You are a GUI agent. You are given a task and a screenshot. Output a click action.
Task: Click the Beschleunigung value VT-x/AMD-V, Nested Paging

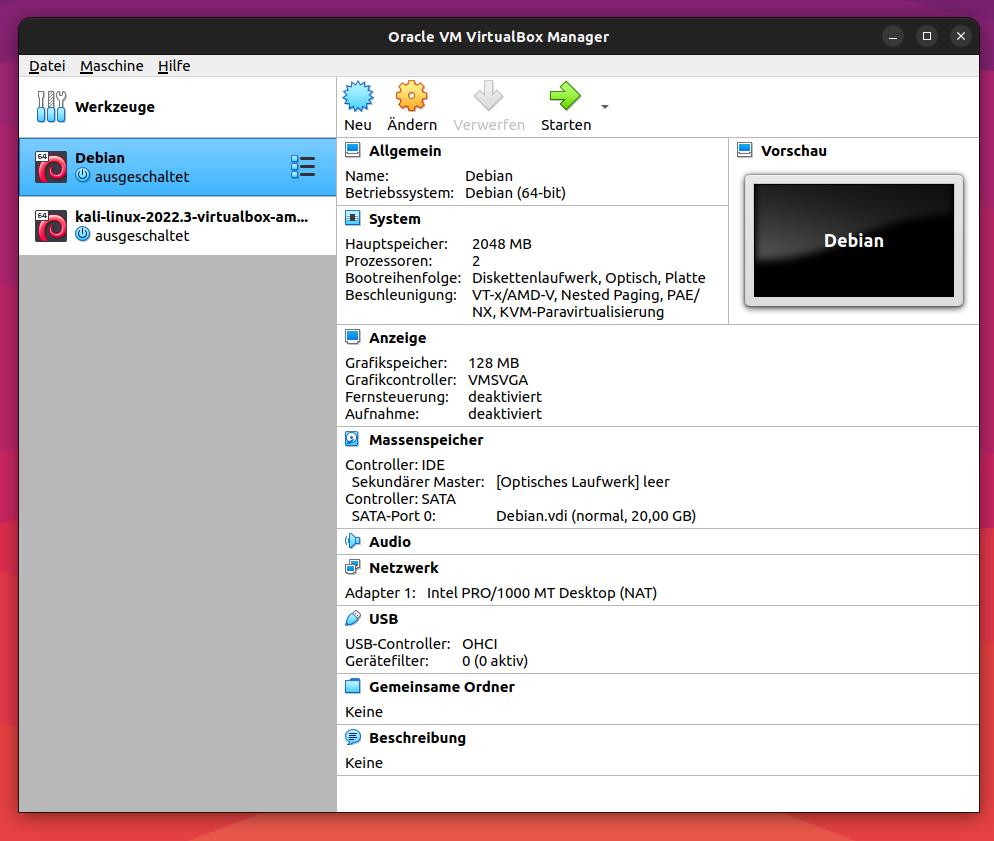[x=585, y=304]
